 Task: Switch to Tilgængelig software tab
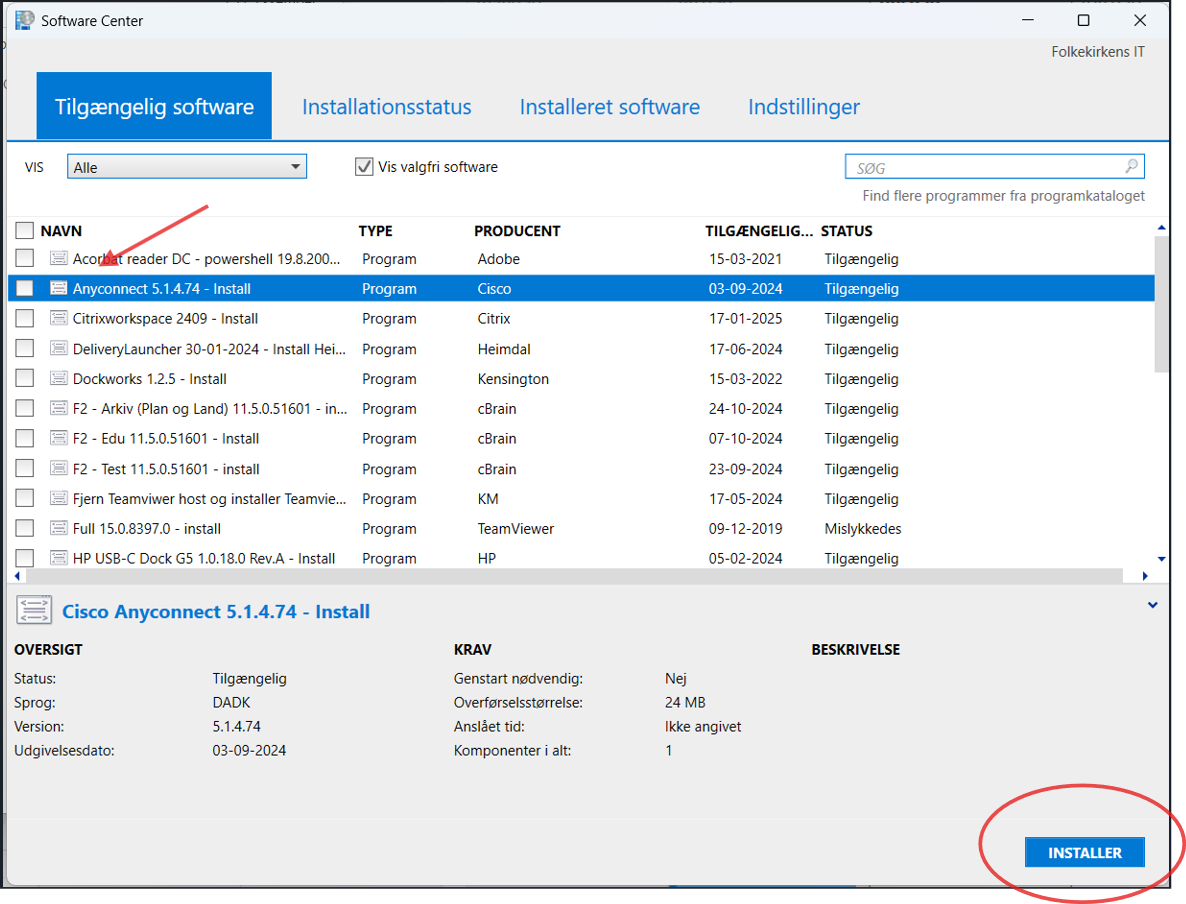coord(154,106)
